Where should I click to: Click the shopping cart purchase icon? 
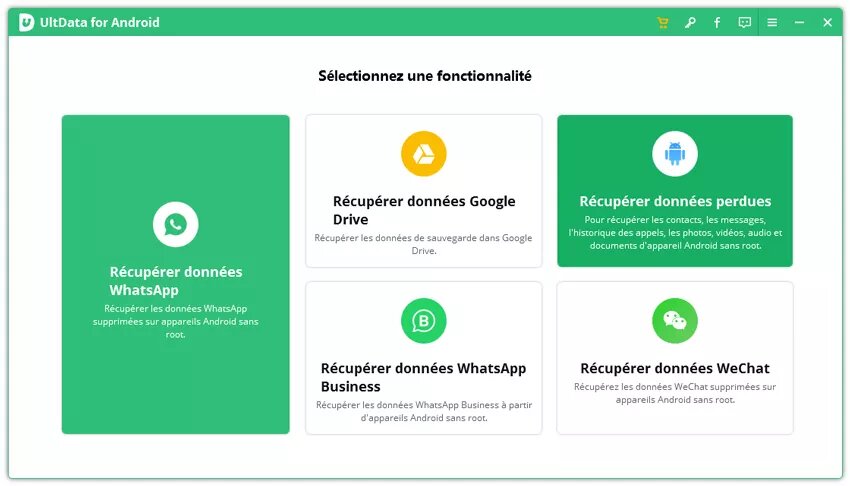662,22
